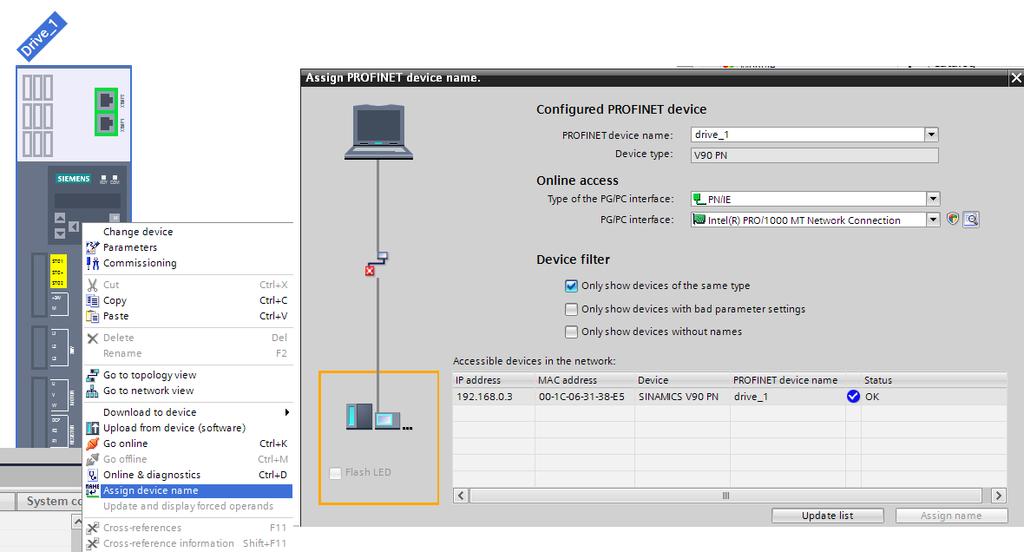Click the down arrow key on drive panel

pyautogui.click(x=59, y=233)
